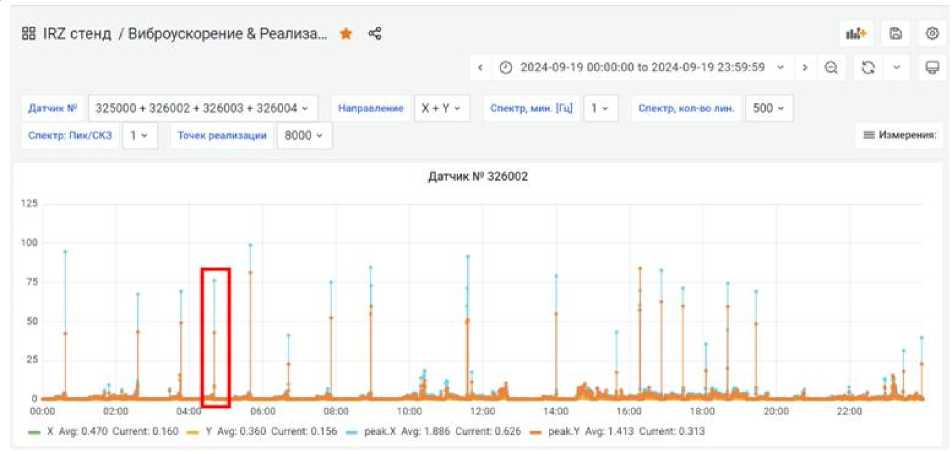952x454 pixels.
Task: Click yellow Y legend color swatch
Action: coord(194,432)
